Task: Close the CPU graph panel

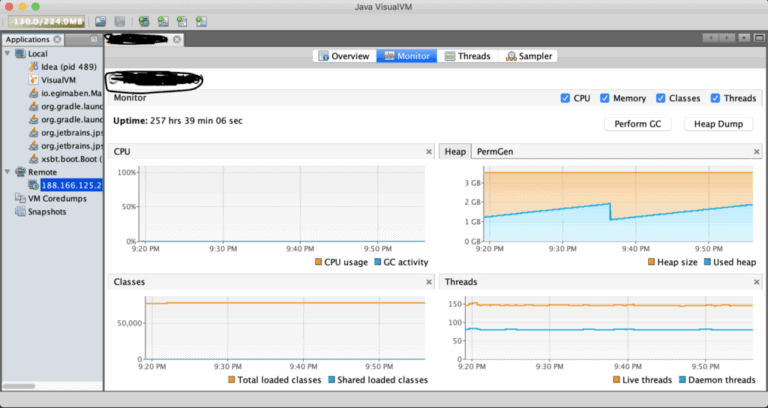Action: pos(426,152)
